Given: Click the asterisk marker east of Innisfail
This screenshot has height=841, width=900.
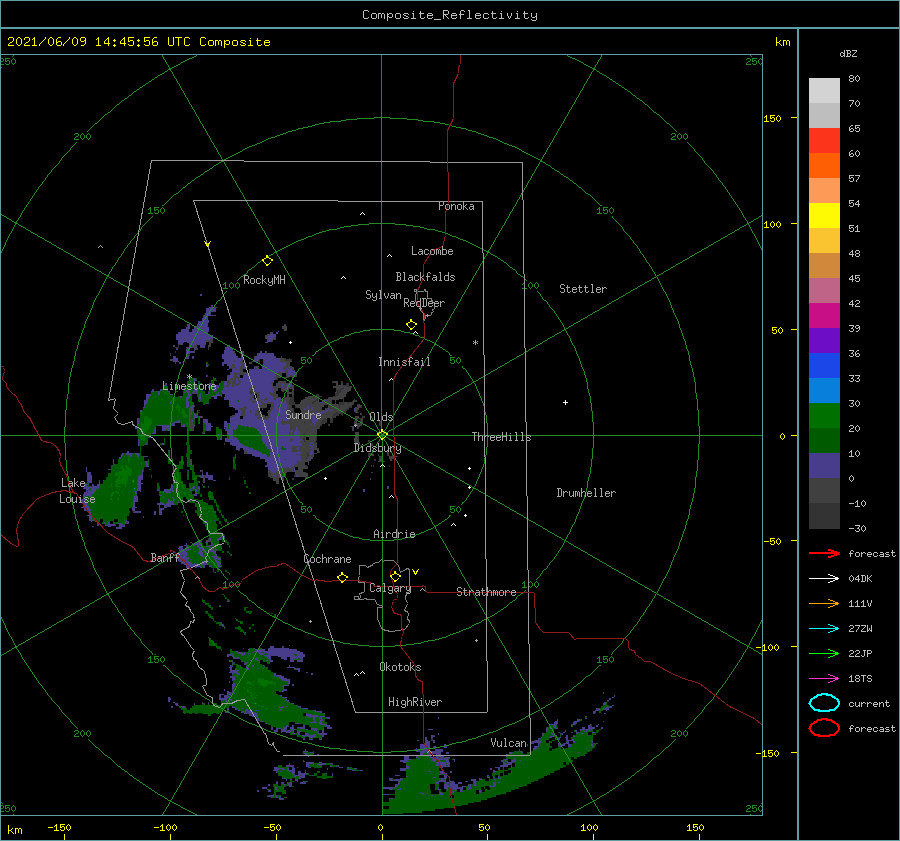Looking at the screenshot, I should coord(475,343).
